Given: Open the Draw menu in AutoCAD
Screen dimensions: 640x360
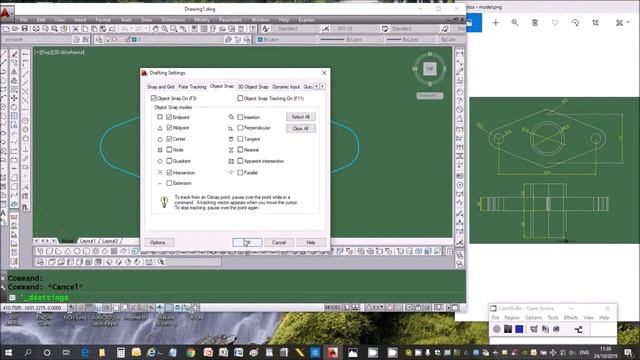Looking at the screenshot, I should tap(147, 20).
